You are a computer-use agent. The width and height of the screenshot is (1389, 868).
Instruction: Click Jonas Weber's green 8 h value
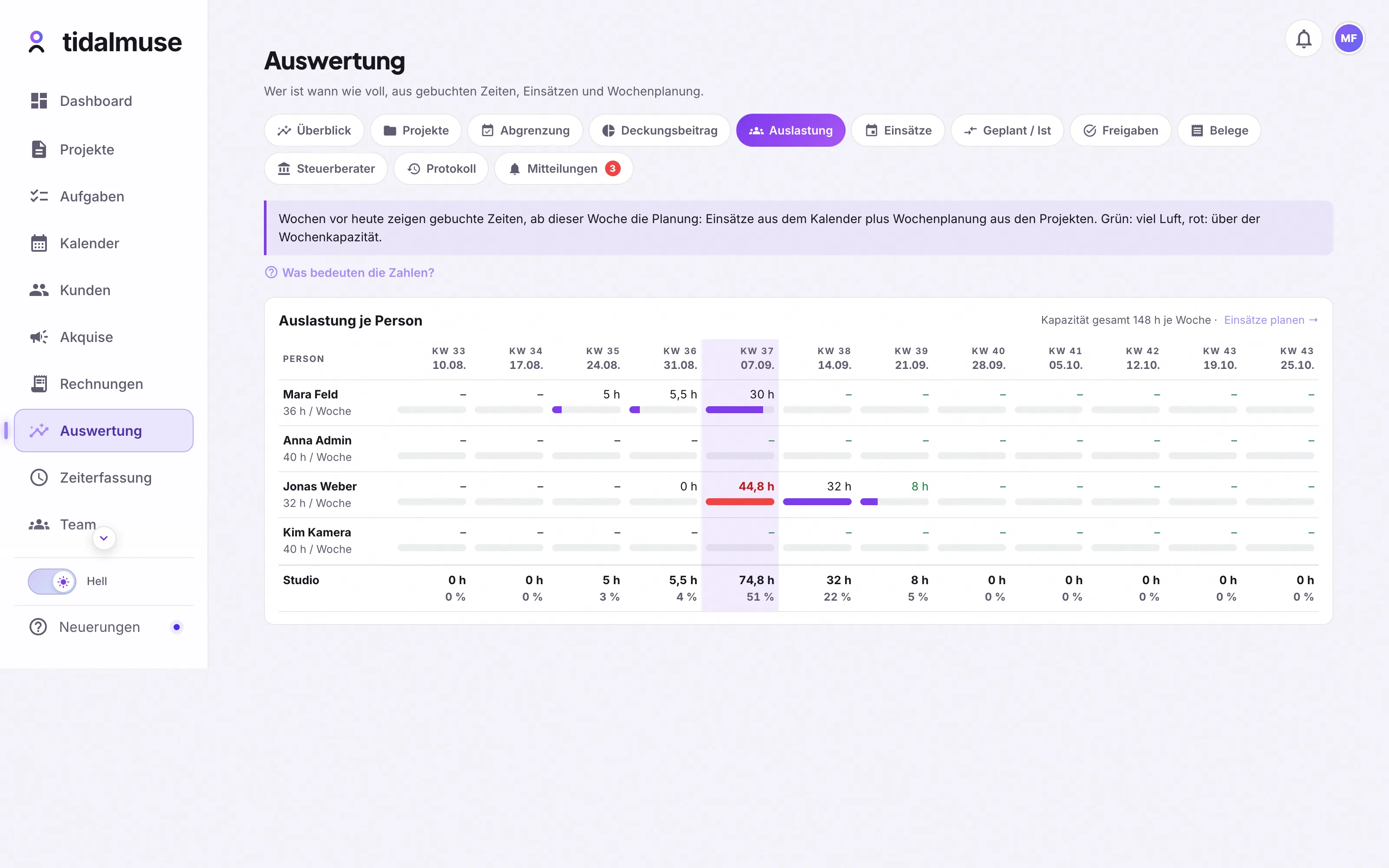click(x=919, y=486)
